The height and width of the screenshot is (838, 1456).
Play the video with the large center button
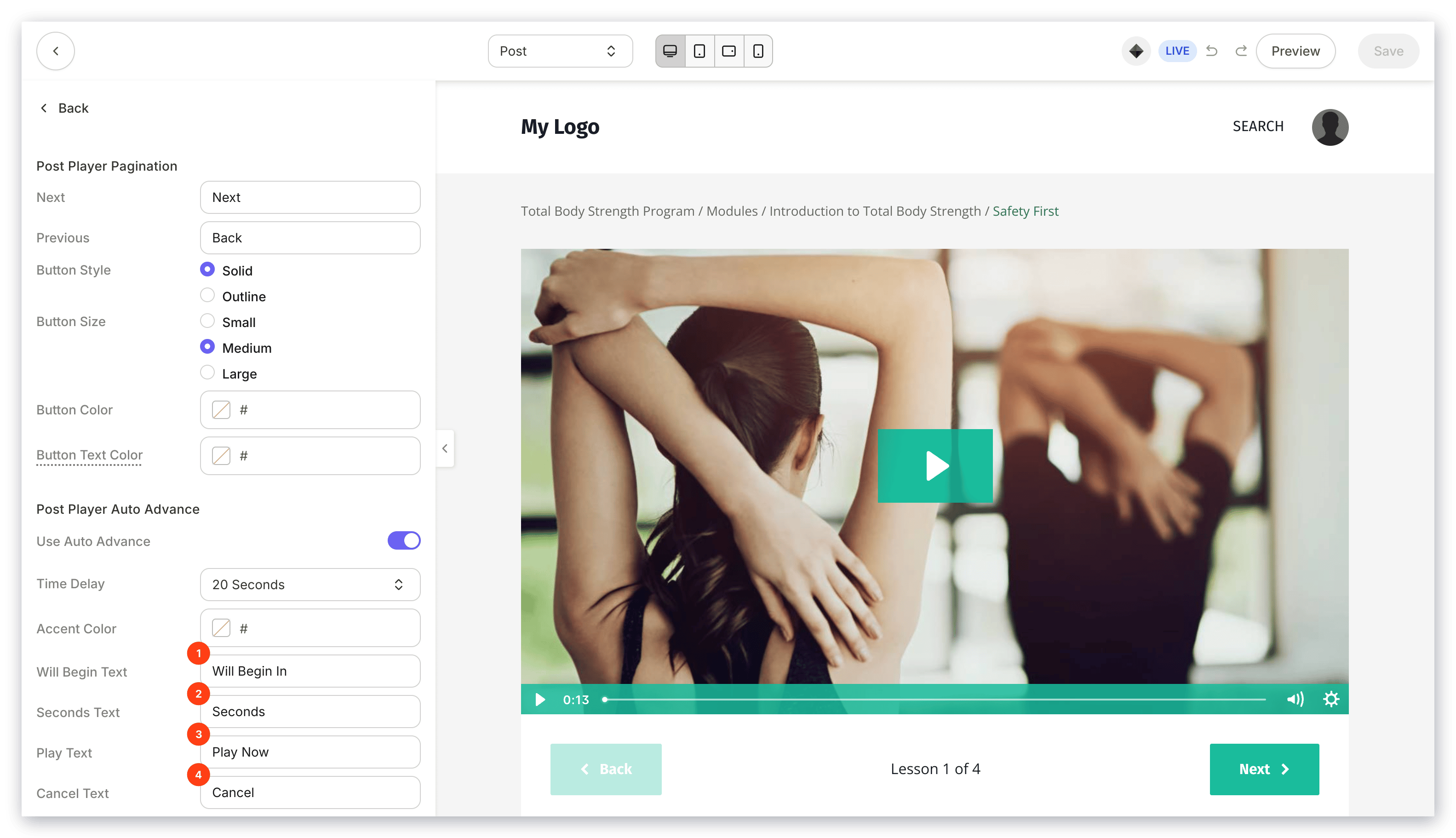pos(934,465)
